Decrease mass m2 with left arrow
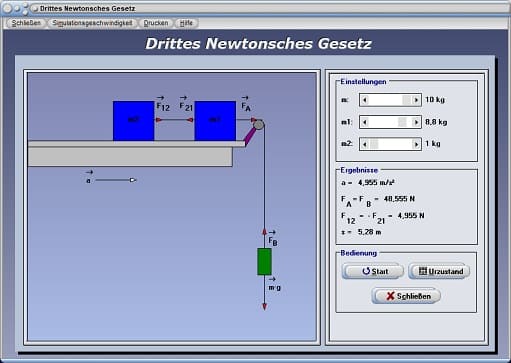 [x=365, y=144]
